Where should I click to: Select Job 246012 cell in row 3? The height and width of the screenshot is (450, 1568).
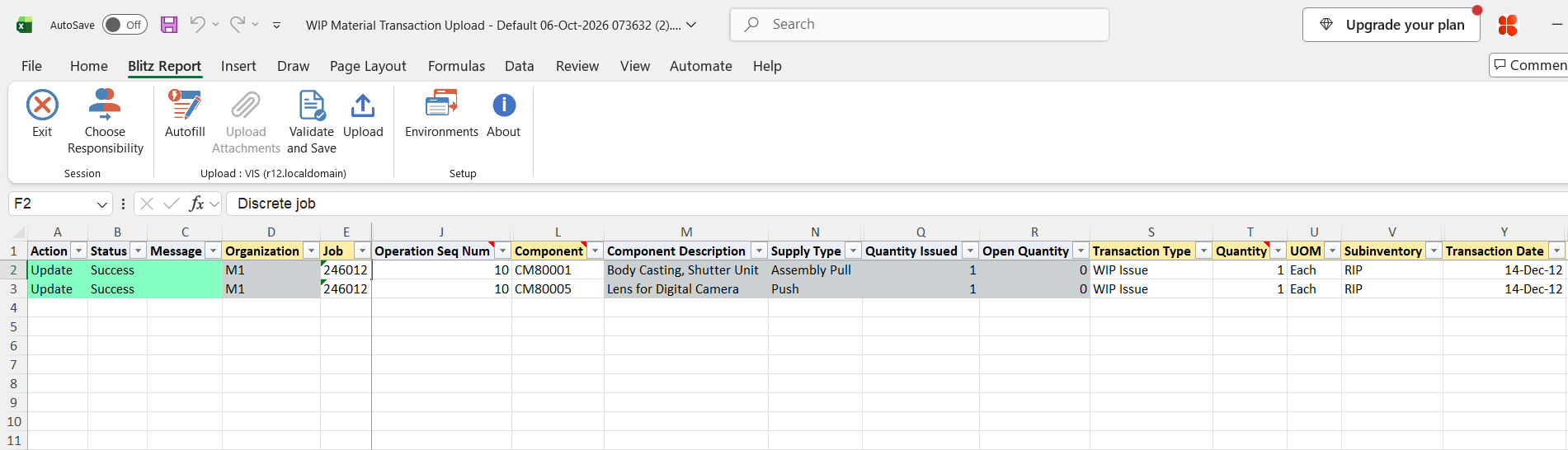pos(346,288)
